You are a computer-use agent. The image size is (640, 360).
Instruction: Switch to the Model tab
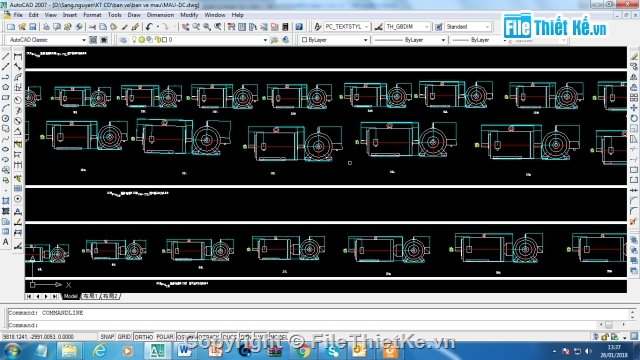70,296
